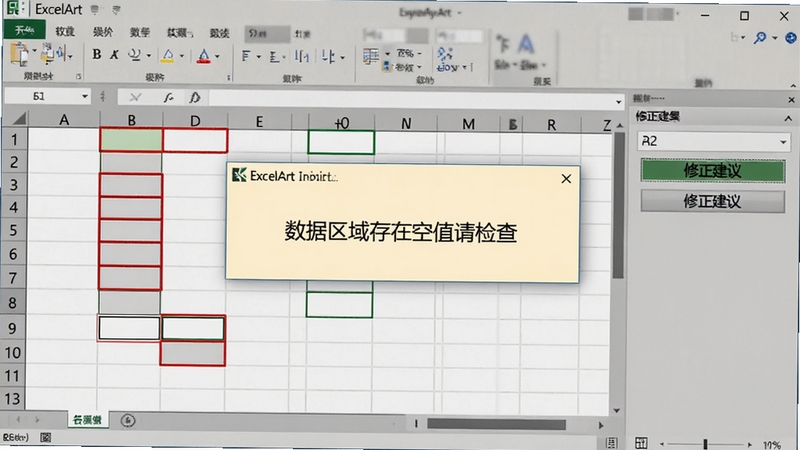
Task: Open the green File ribbon tab
Action: click(24, 30)
